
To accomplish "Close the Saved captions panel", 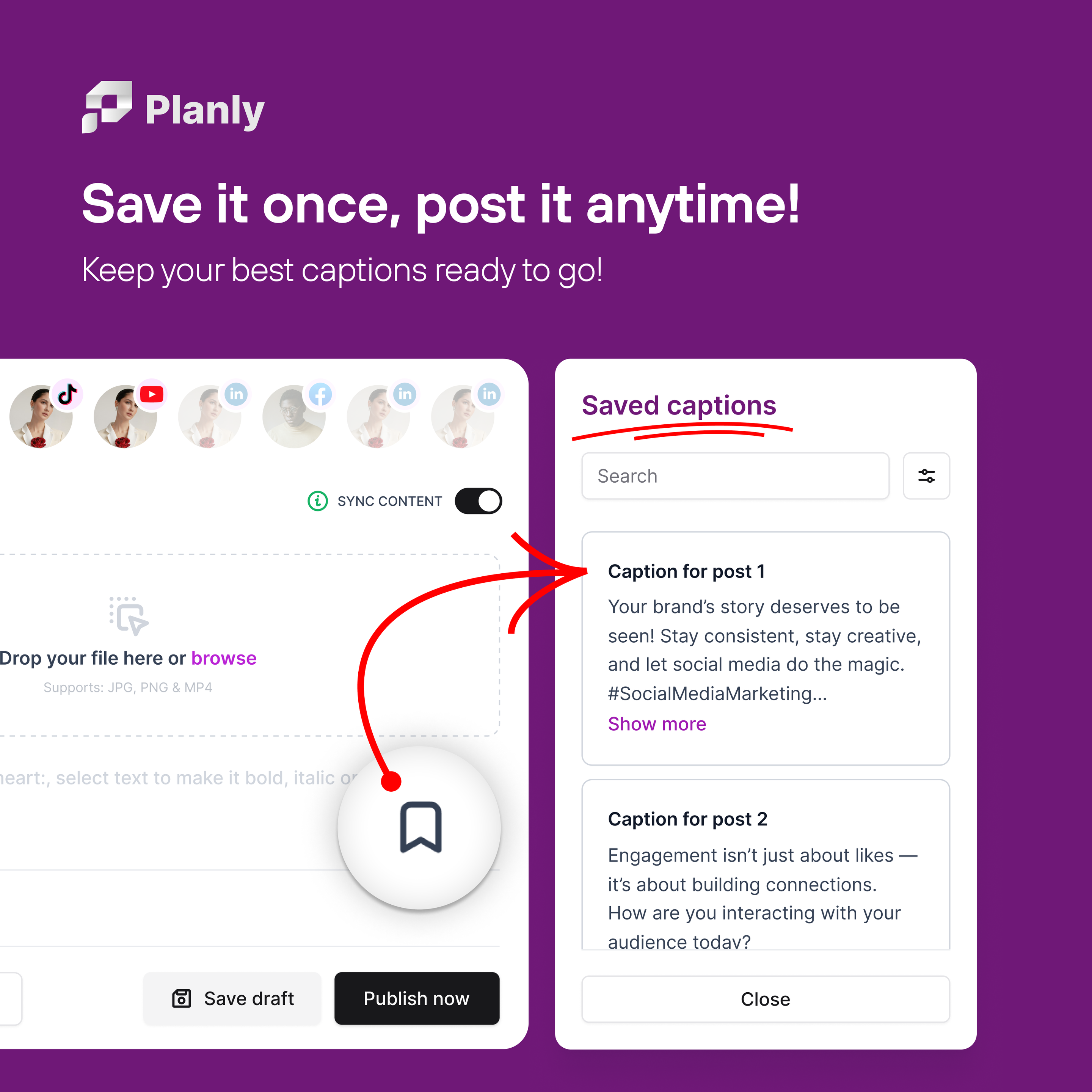I will (x=765, y=999).
